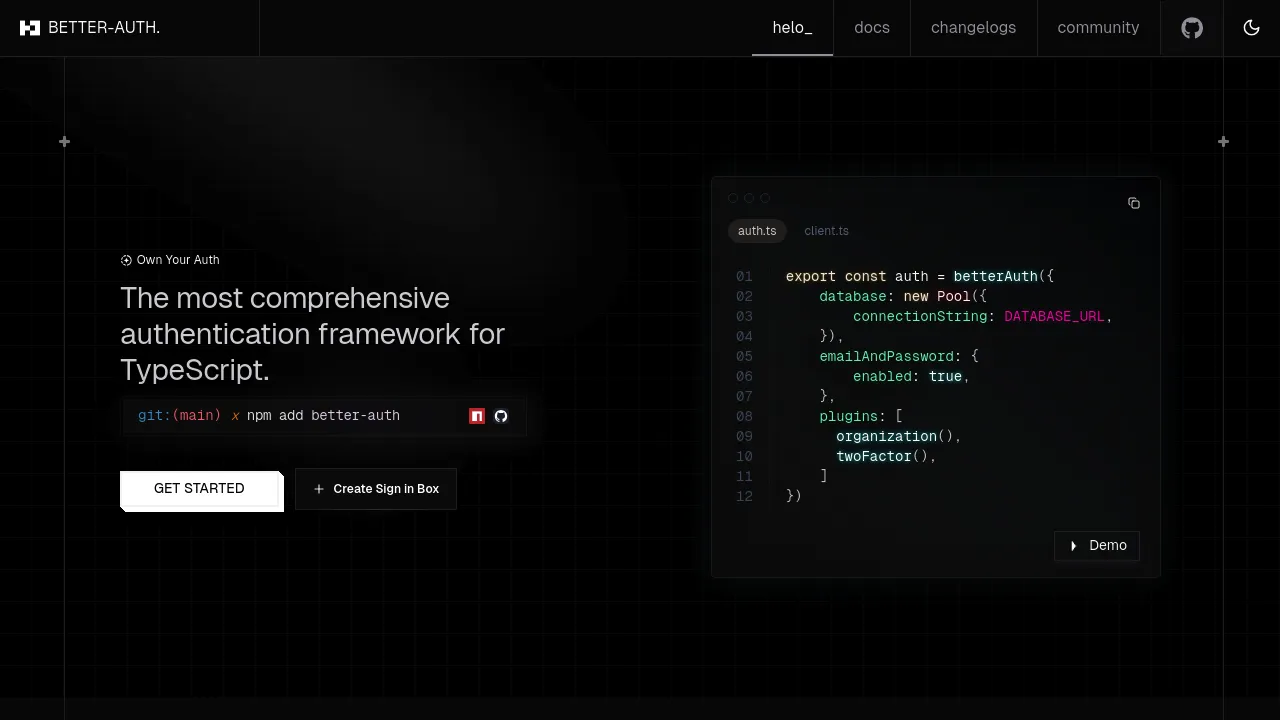This screenshot has height=720, width=1280.
Task: Click the hero headline about TypeScript
Action: click(x=312, y=334)
